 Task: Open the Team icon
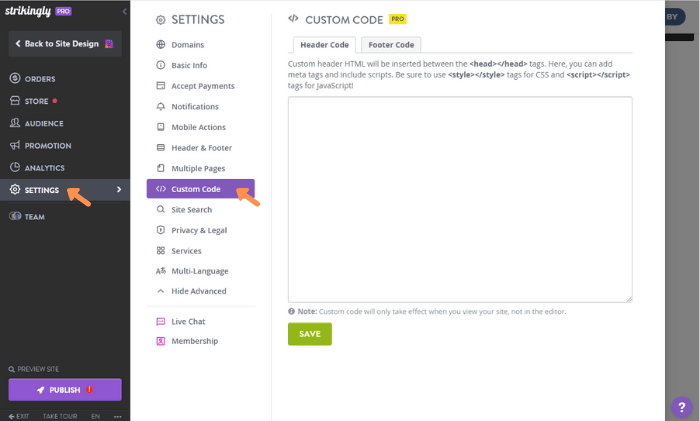coord(15,216)
